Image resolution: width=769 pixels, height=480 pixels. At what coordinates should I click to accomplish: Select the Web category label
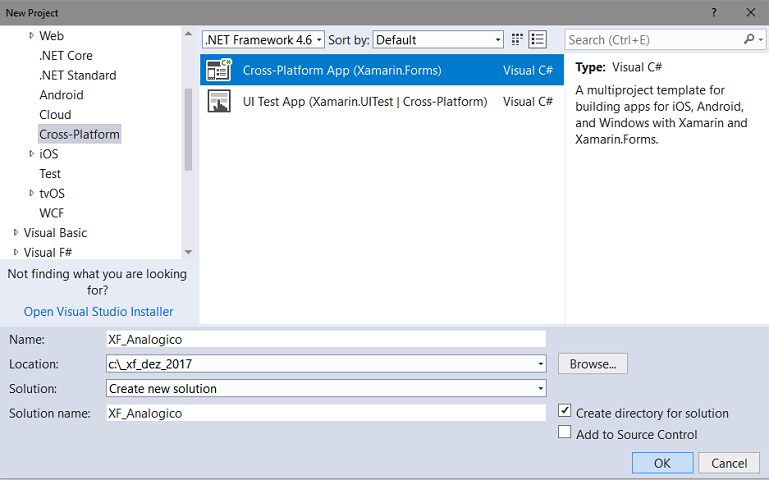51,36
